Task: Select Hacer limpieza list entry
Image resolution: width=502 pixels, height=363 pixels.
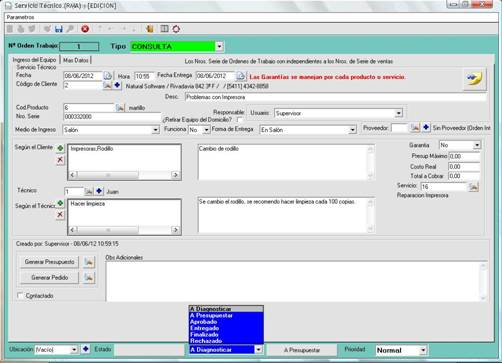Action: pyautogui.click(x=88, y=204)
